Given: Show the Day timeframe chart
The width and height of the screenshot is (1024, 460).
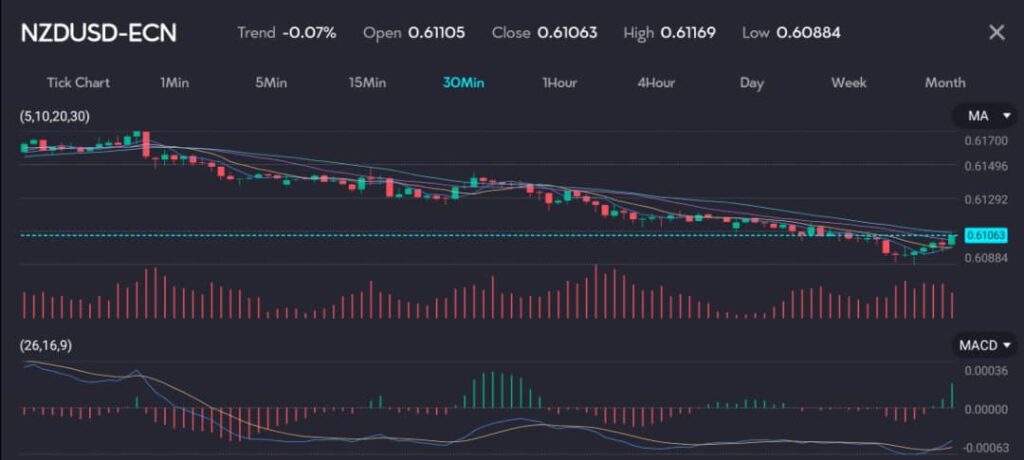Looking at the screenshot, I should [752, 82].
